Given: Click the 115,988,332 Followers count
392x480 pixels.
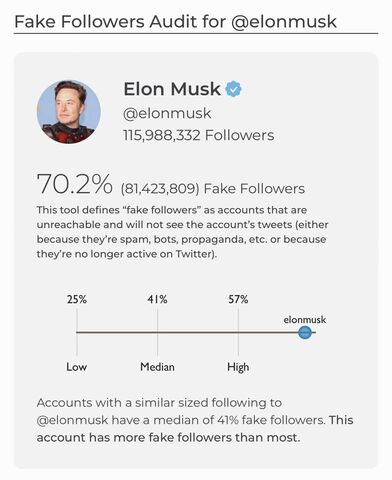Looking at the screenshot, I should pos(199,135).
